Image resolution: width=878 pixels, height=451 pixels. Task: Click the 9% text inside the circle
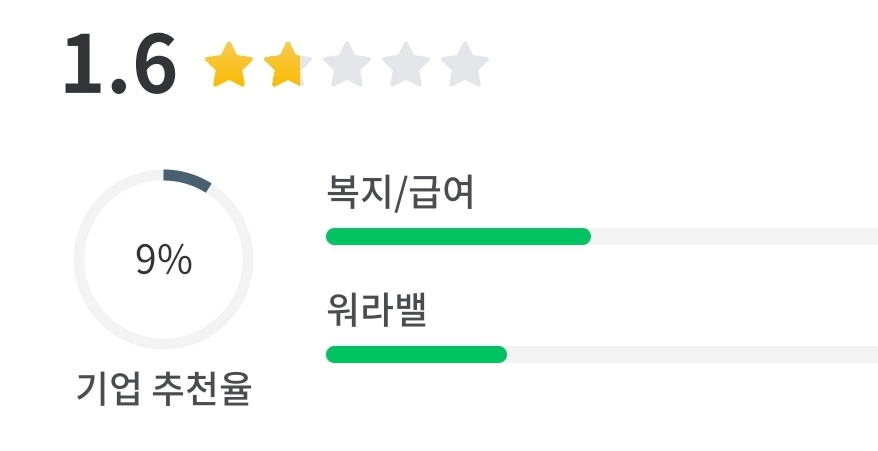click(x=163, y=260)
